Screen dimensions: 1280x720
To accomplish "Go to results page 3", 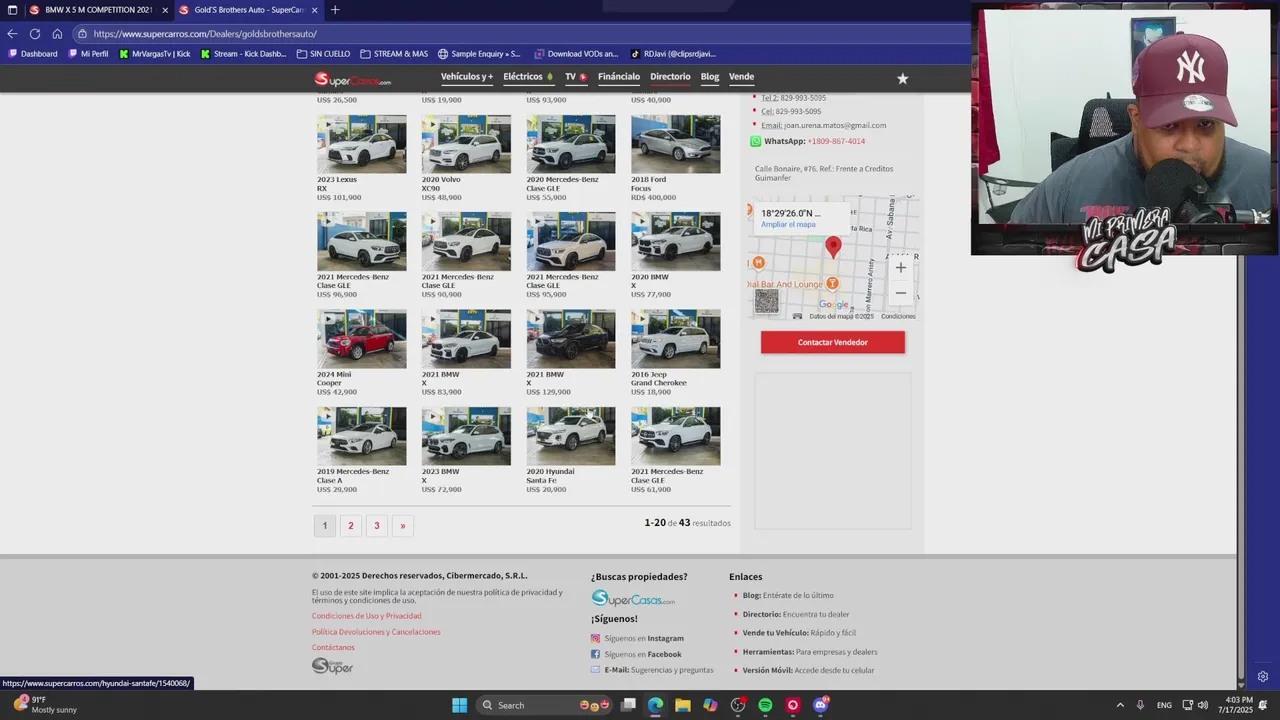I will [376, 525].
